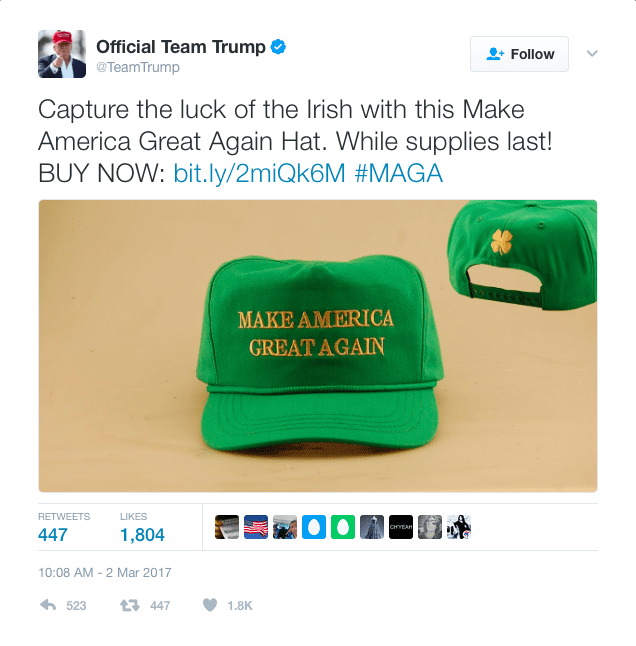Click the blue egg avatar liker
Screen dimensions: 636x646
click(x=314, y=527)
